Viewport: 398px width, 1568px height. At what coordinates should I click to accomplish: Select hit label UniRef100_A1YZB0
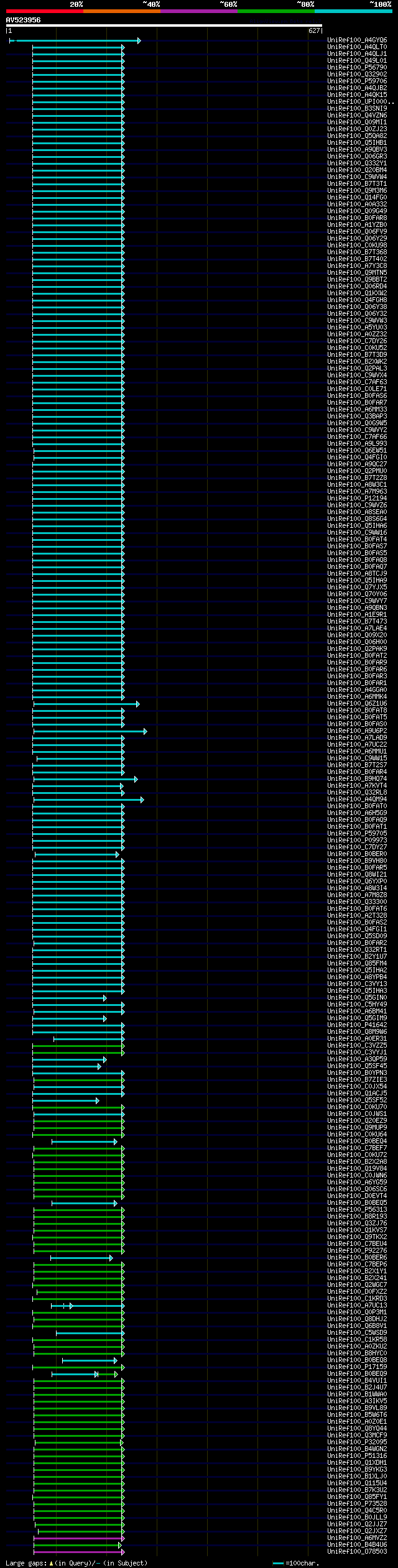[357, 224]
